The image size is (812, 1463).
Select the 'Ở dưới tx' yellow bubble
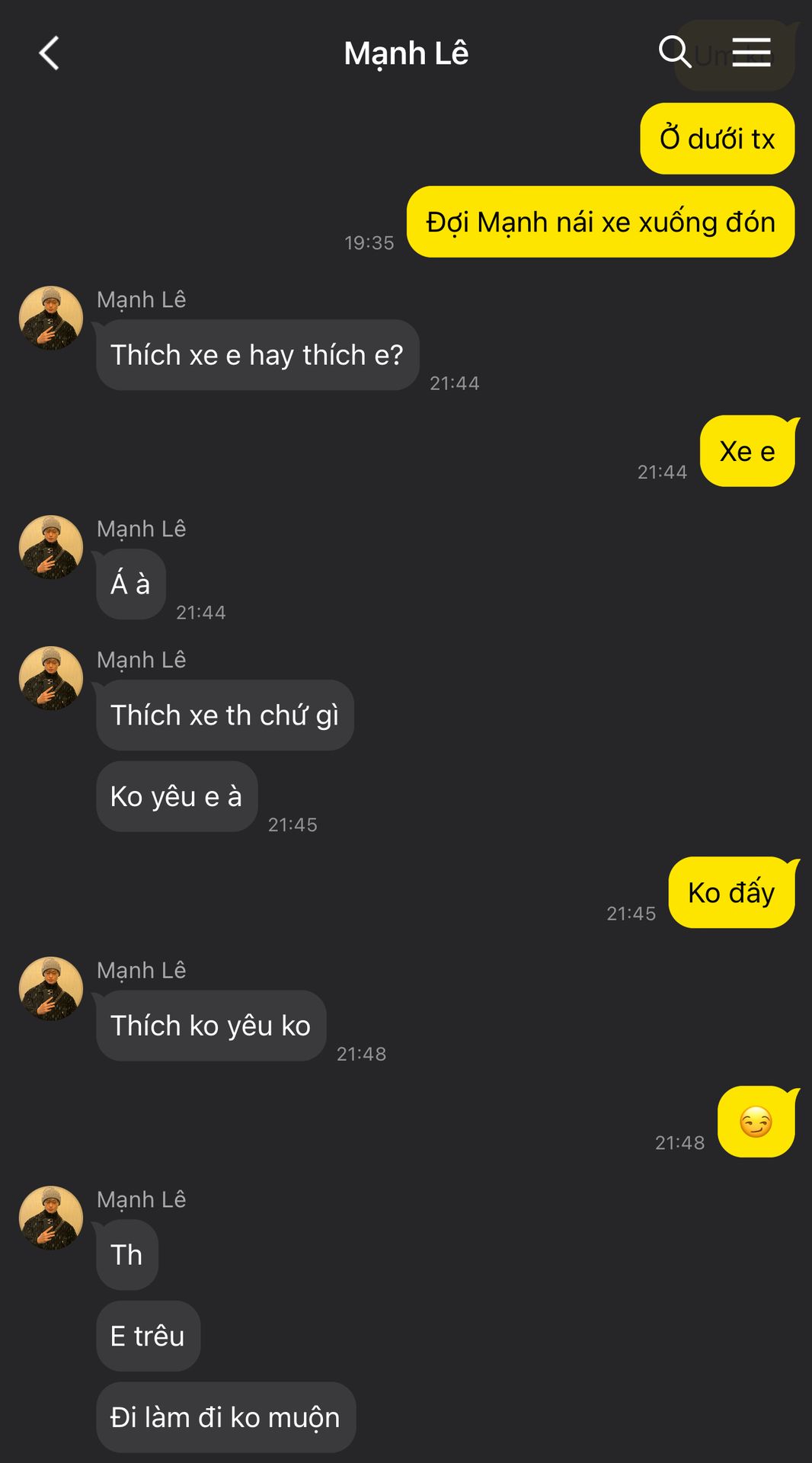[718, 139]
